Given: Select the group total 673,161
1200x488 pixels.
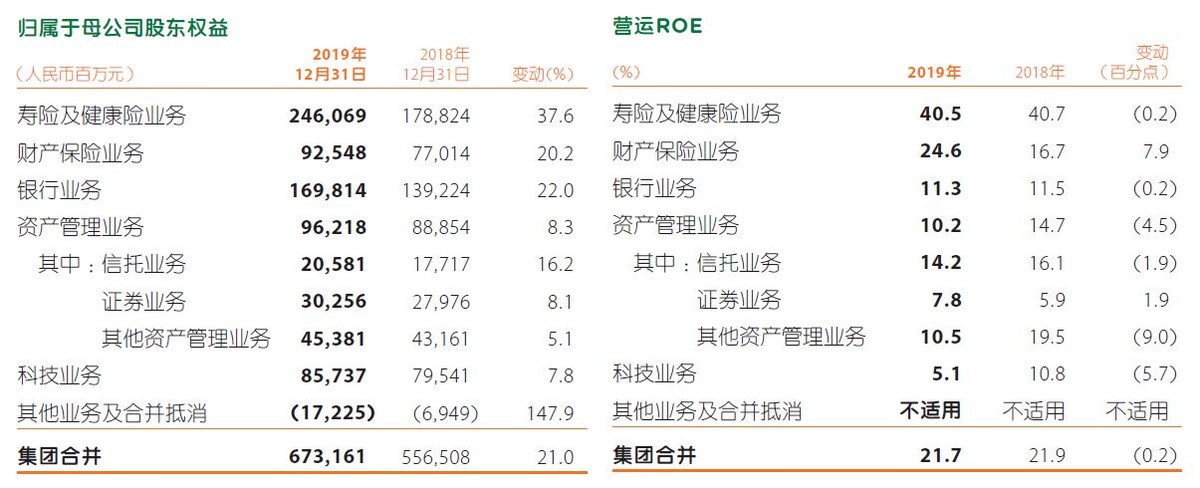Looking at the screenshot, I should point(328,457).
